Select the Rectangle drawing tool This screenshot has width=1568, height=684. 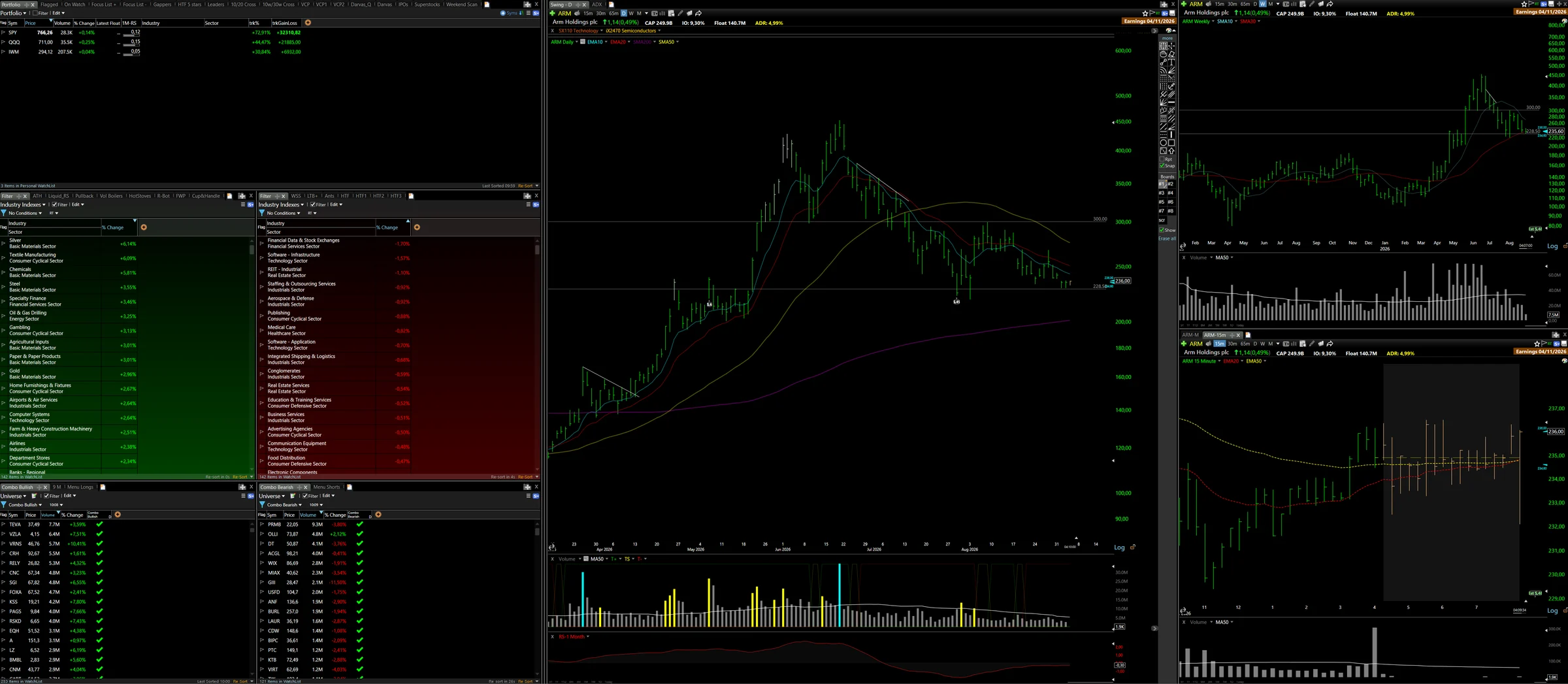1171,142
